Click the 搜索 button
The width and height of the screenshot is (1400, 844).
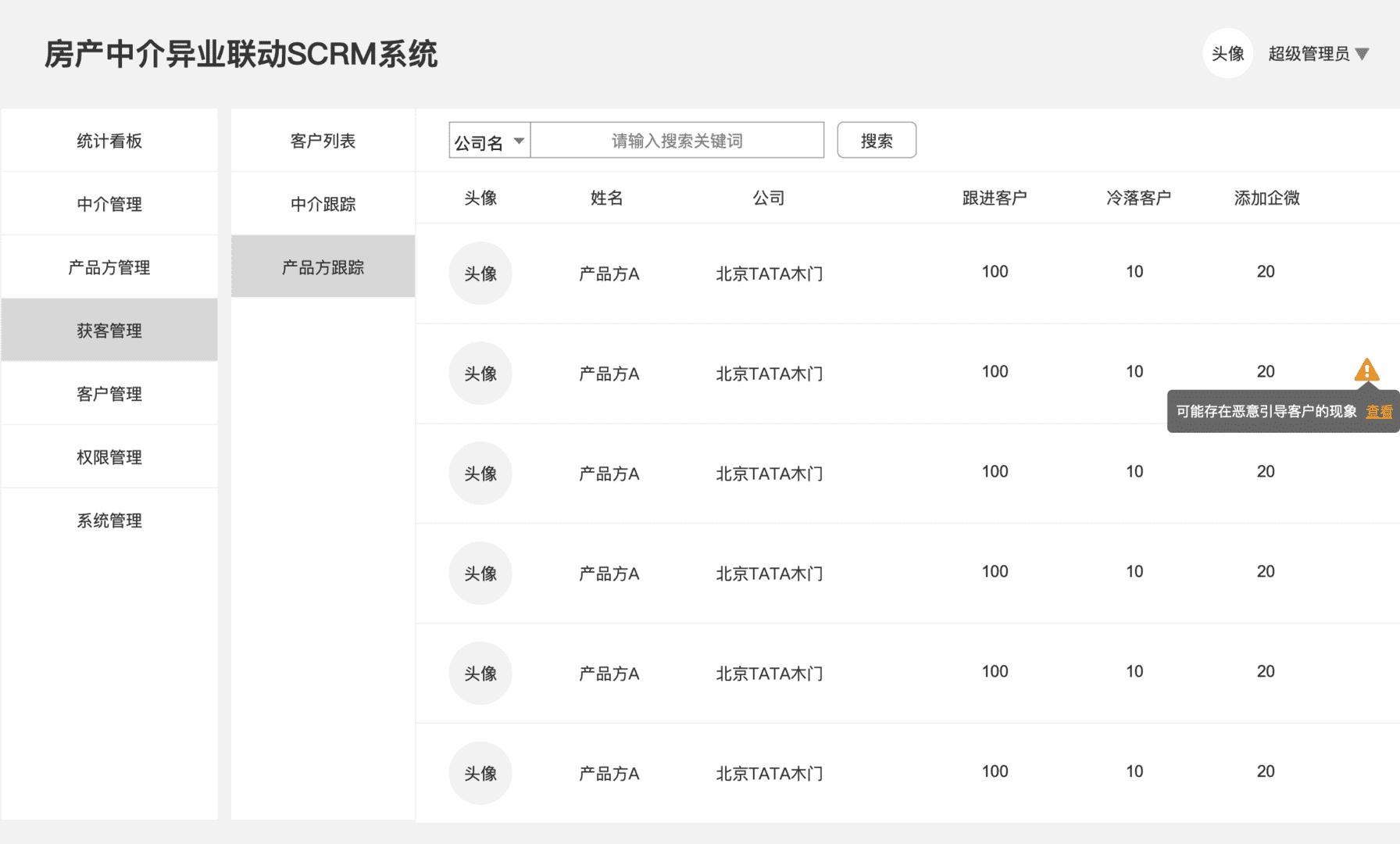tap(877, 140)
